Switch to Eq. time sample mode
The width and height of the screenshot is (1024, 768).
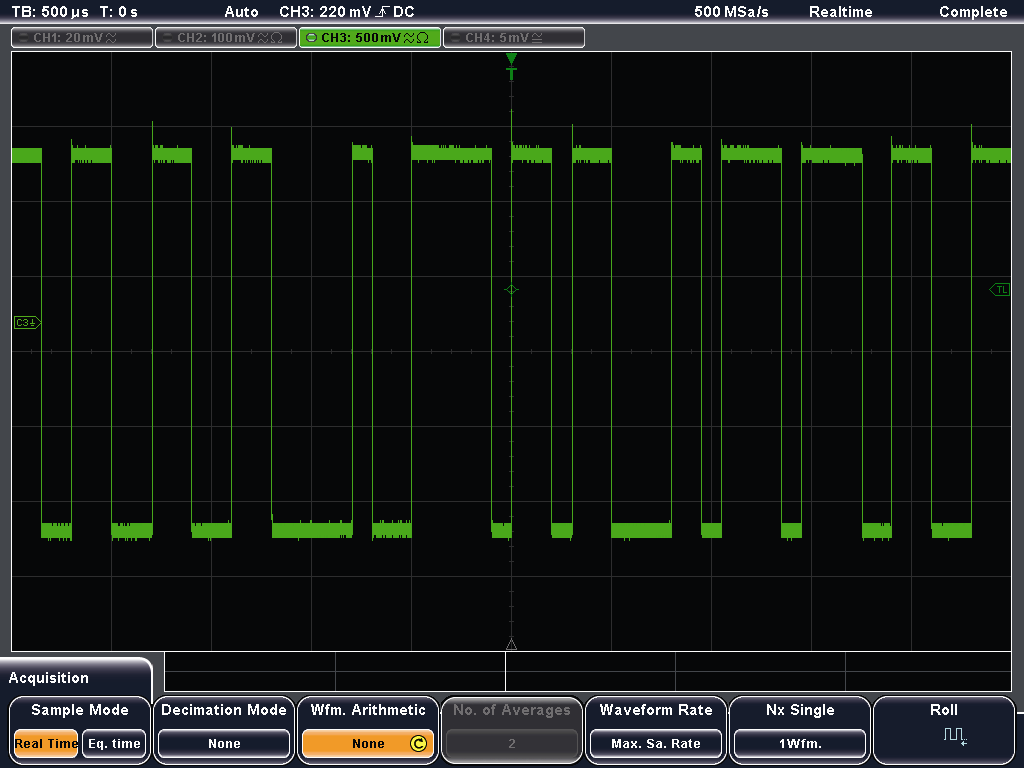tap(112, 743)
